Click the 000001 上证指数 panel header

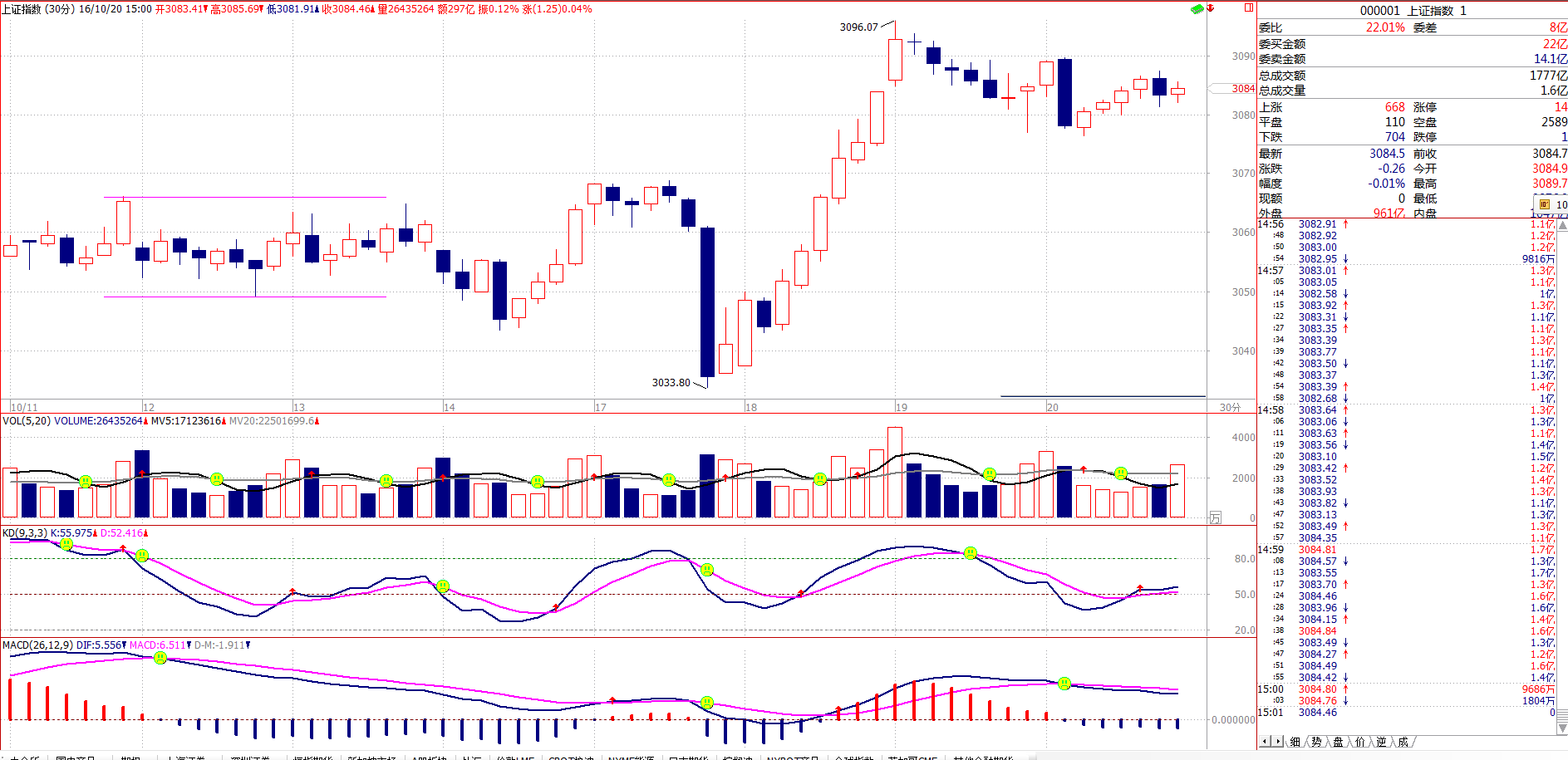[1413, 11]
